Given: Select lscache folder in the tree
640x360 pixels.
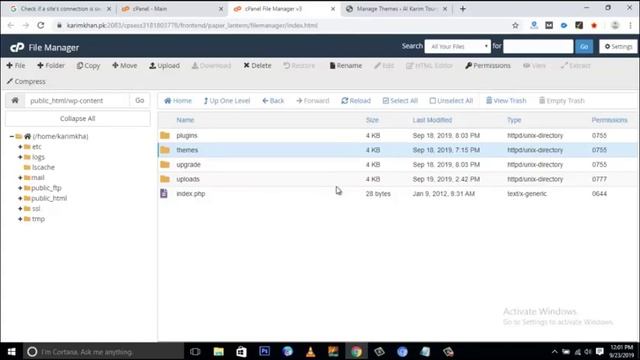Looking at the screenshot, I should pyautogui.click(x=39, y=167).
